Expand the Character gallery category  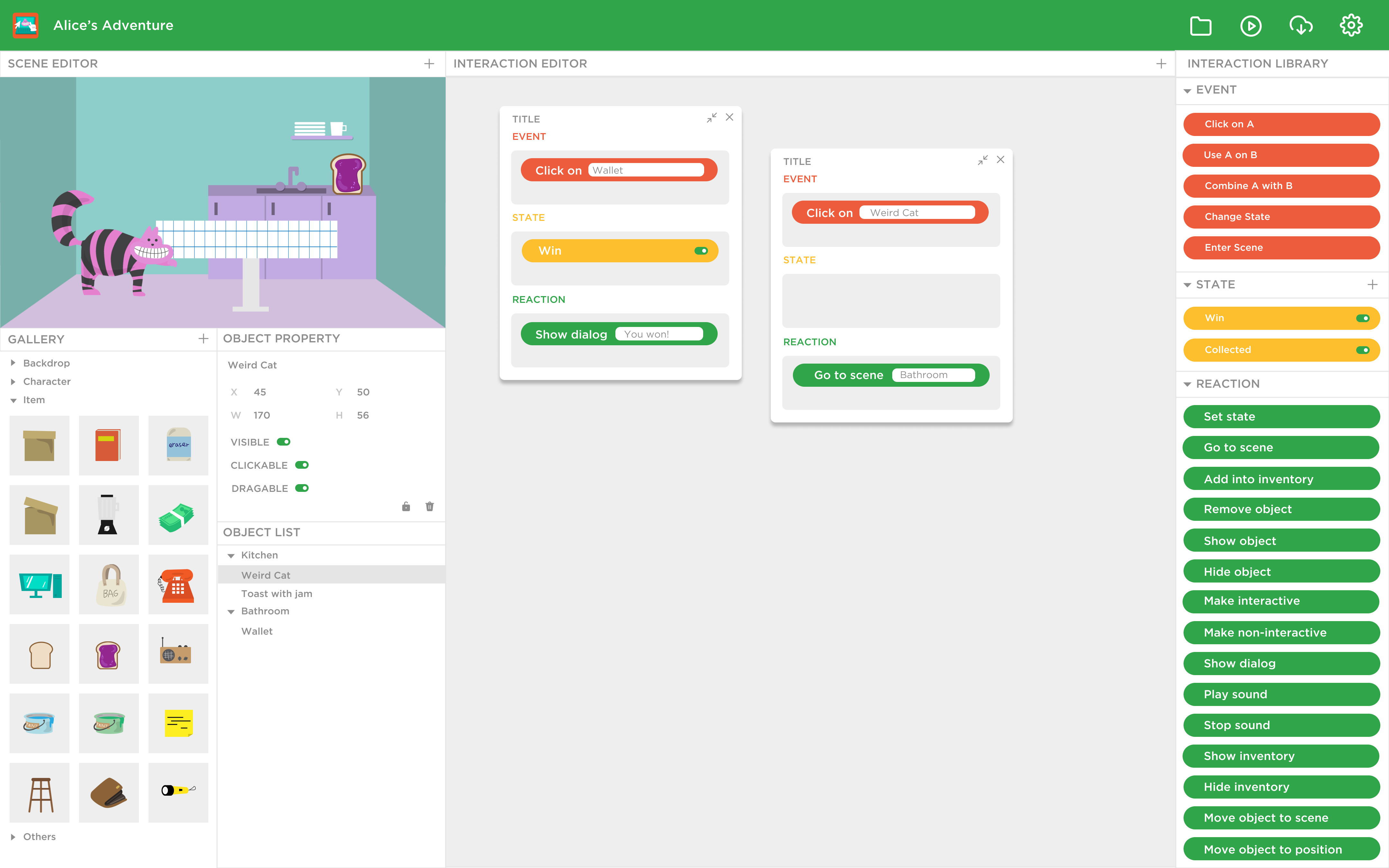click(13, 382)
